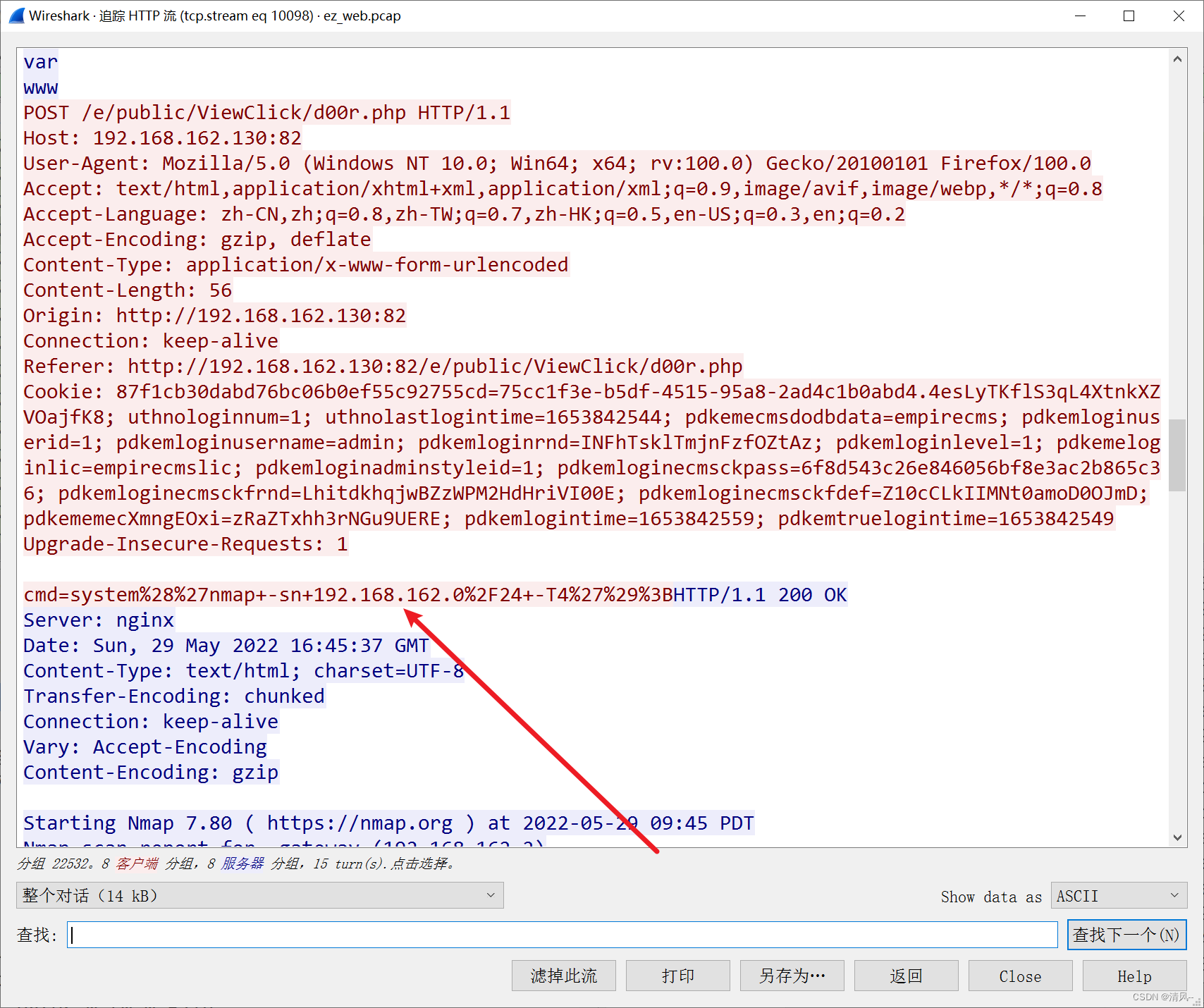
Task: Click the Accept: text/html,application/xhtml+xml line
Action: [x=563, y=189]
